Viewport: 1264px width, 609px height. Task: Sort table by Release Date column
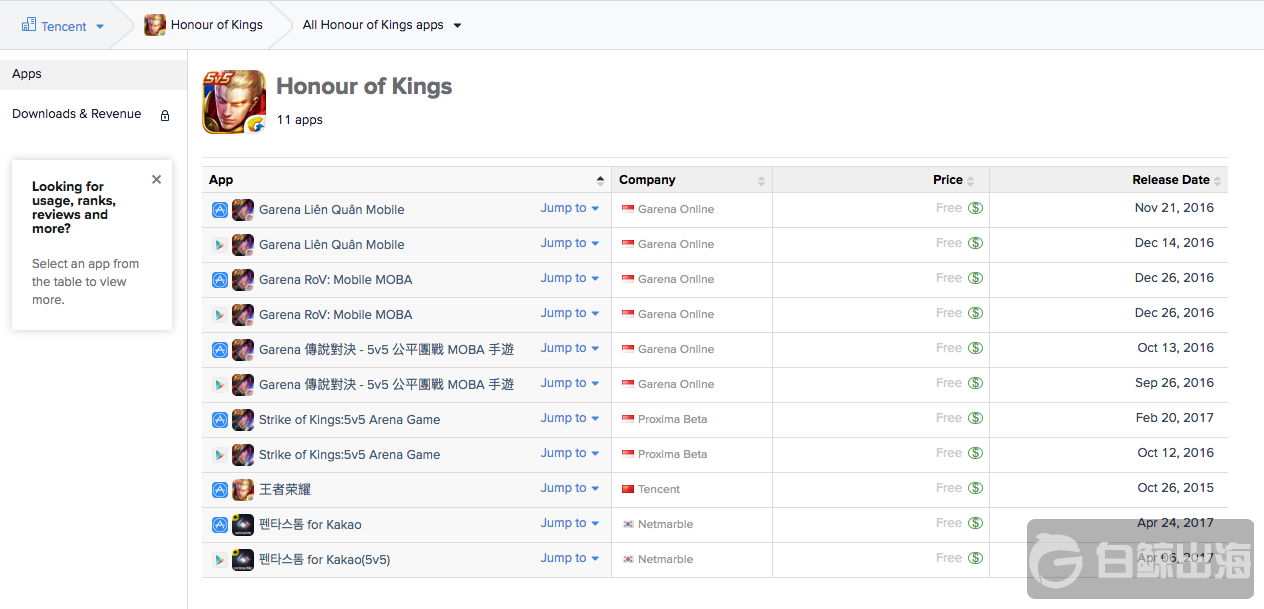(1217, 181)
